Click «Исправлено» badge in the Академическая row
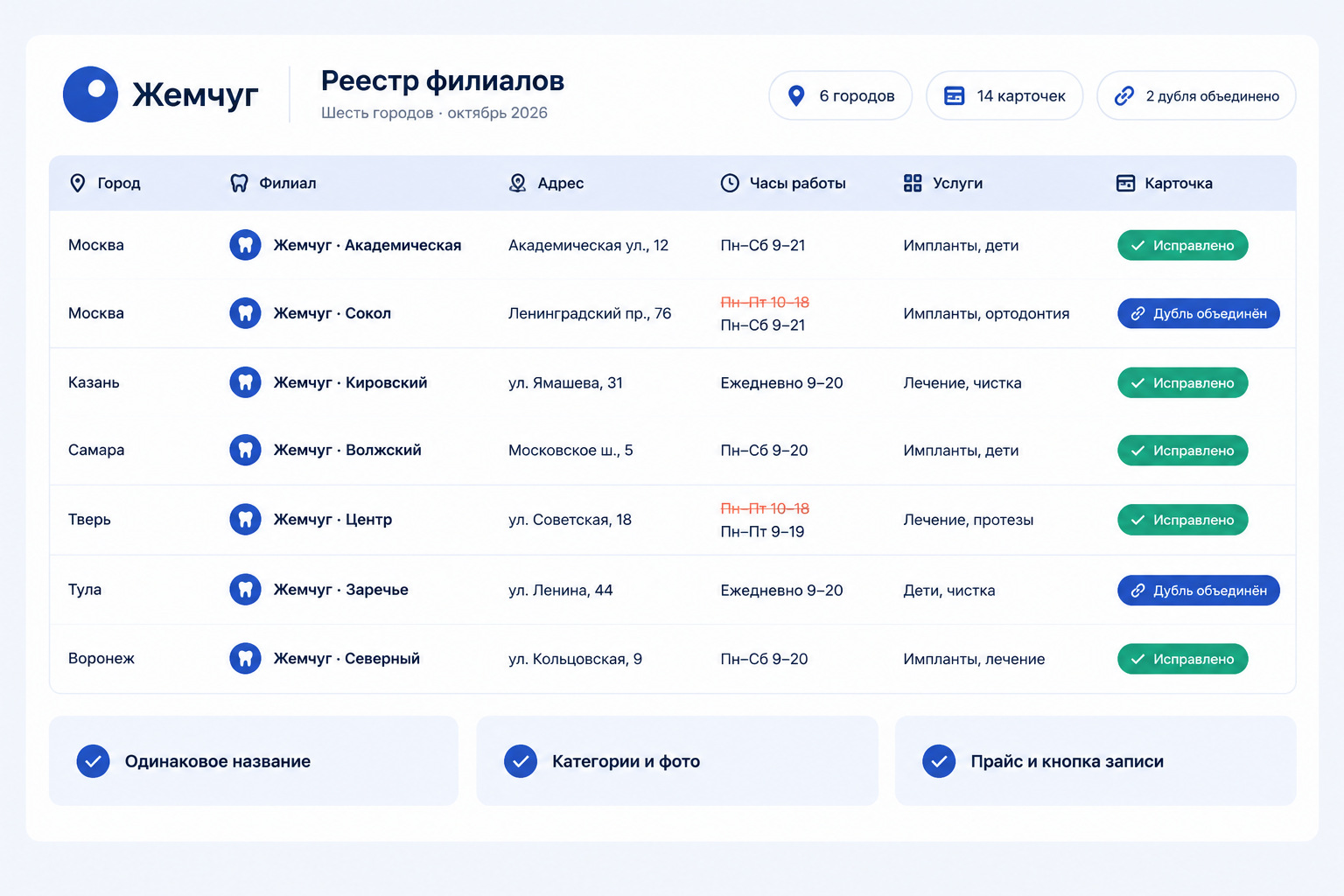The width and height of the screenshot is (1344, 896). pos(1183,245)
